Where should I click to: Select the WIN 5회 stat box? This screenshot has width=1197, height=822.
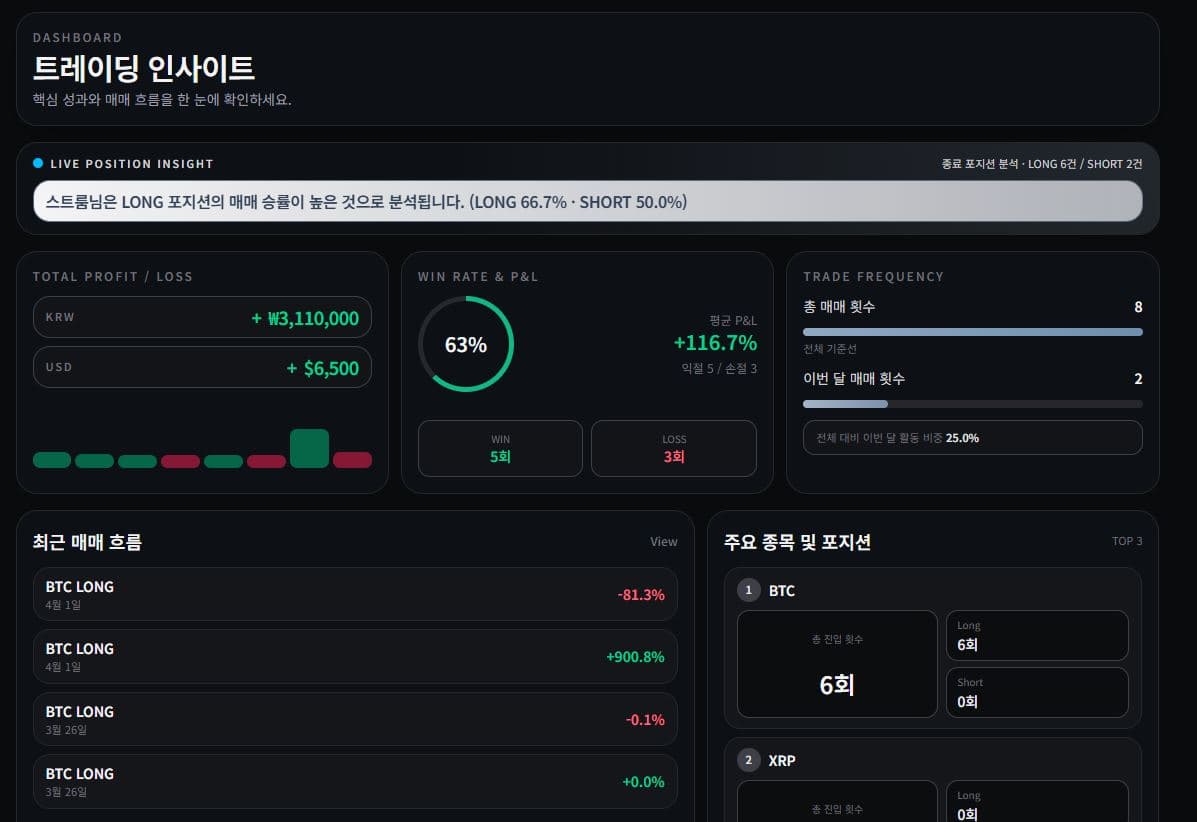[x=500, y=448]
